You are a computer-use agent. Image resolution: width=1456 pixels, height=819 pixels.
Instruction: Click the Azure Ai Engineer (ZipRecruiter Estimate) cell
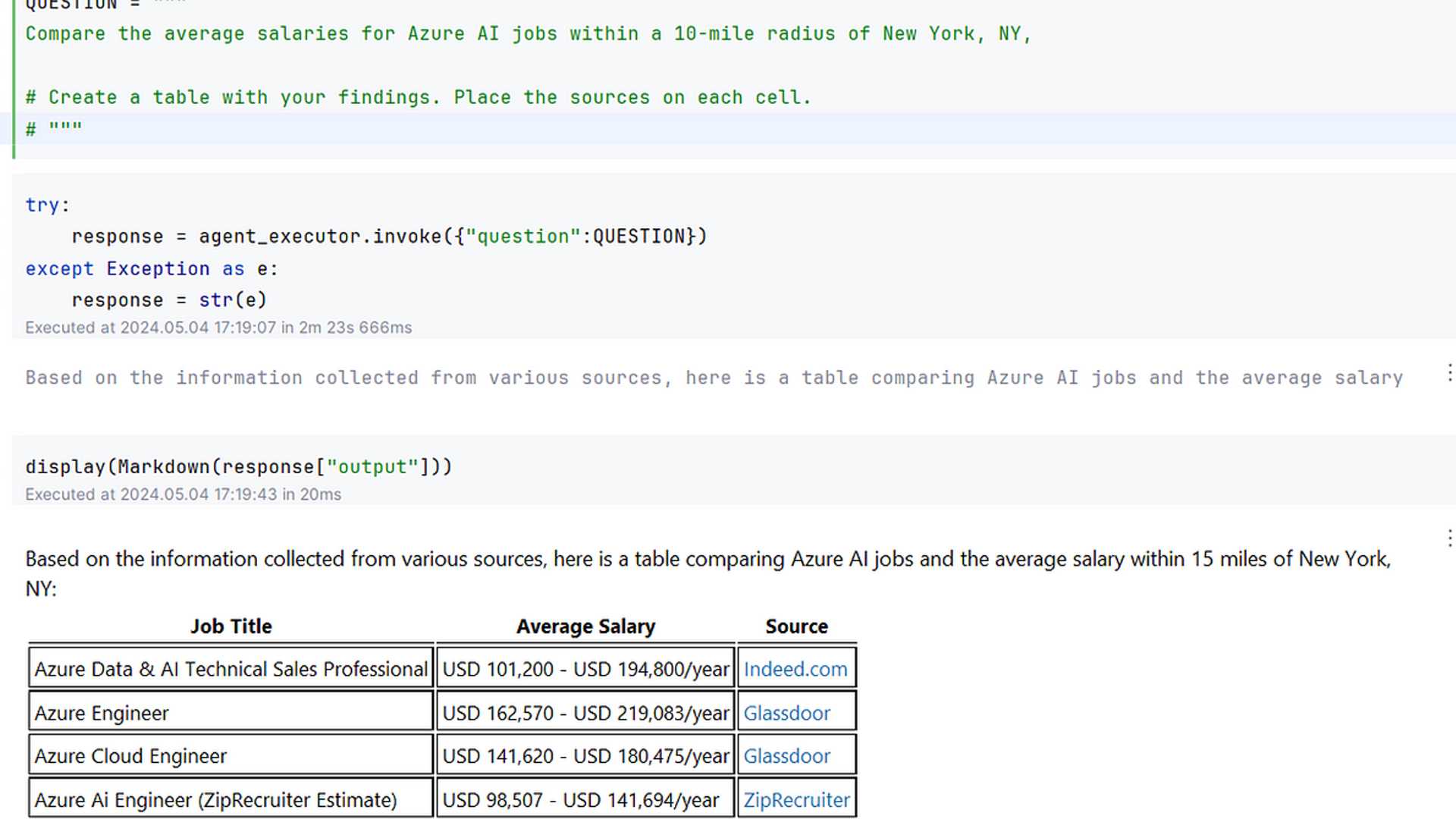point(216,799)
